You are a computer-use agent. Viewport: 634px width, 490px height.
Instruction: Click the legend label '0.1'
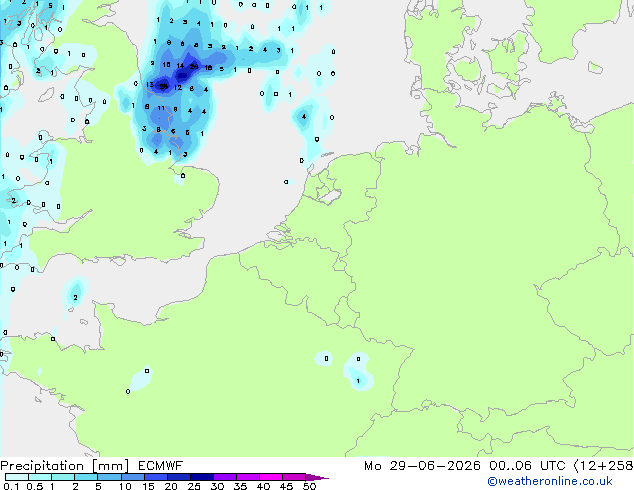coord(11,486)
